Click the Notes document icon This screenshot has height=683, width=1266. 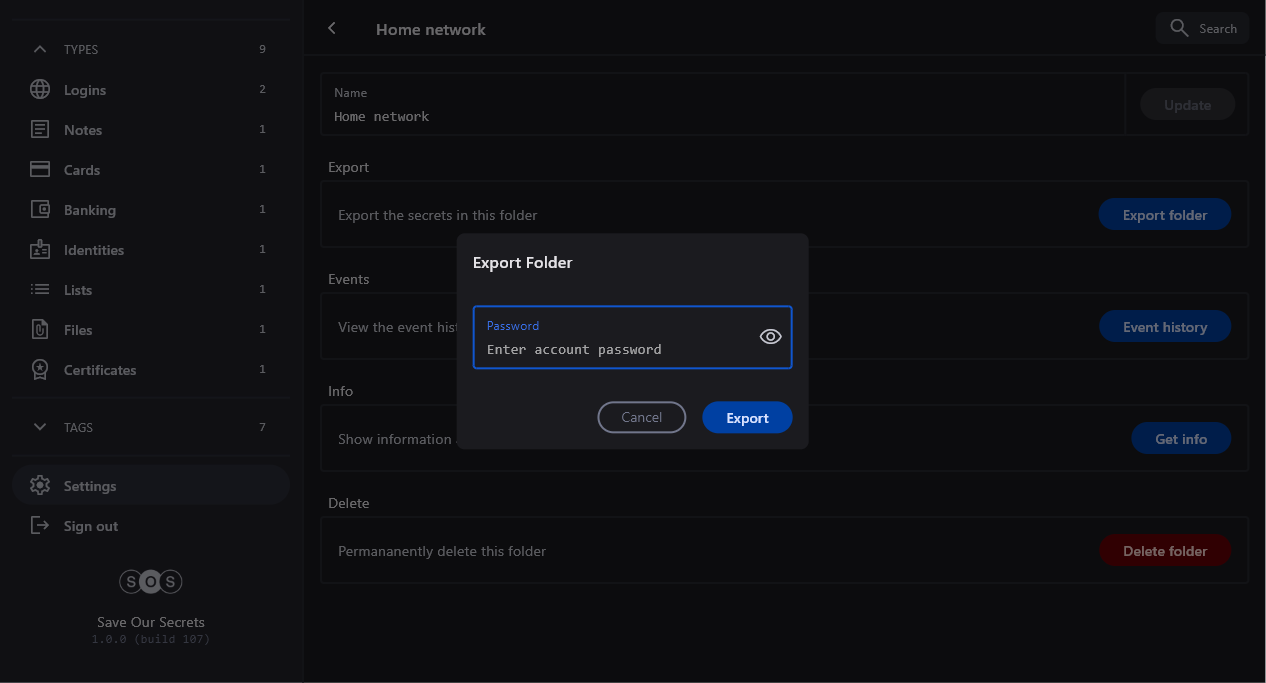tap(40, 130)
